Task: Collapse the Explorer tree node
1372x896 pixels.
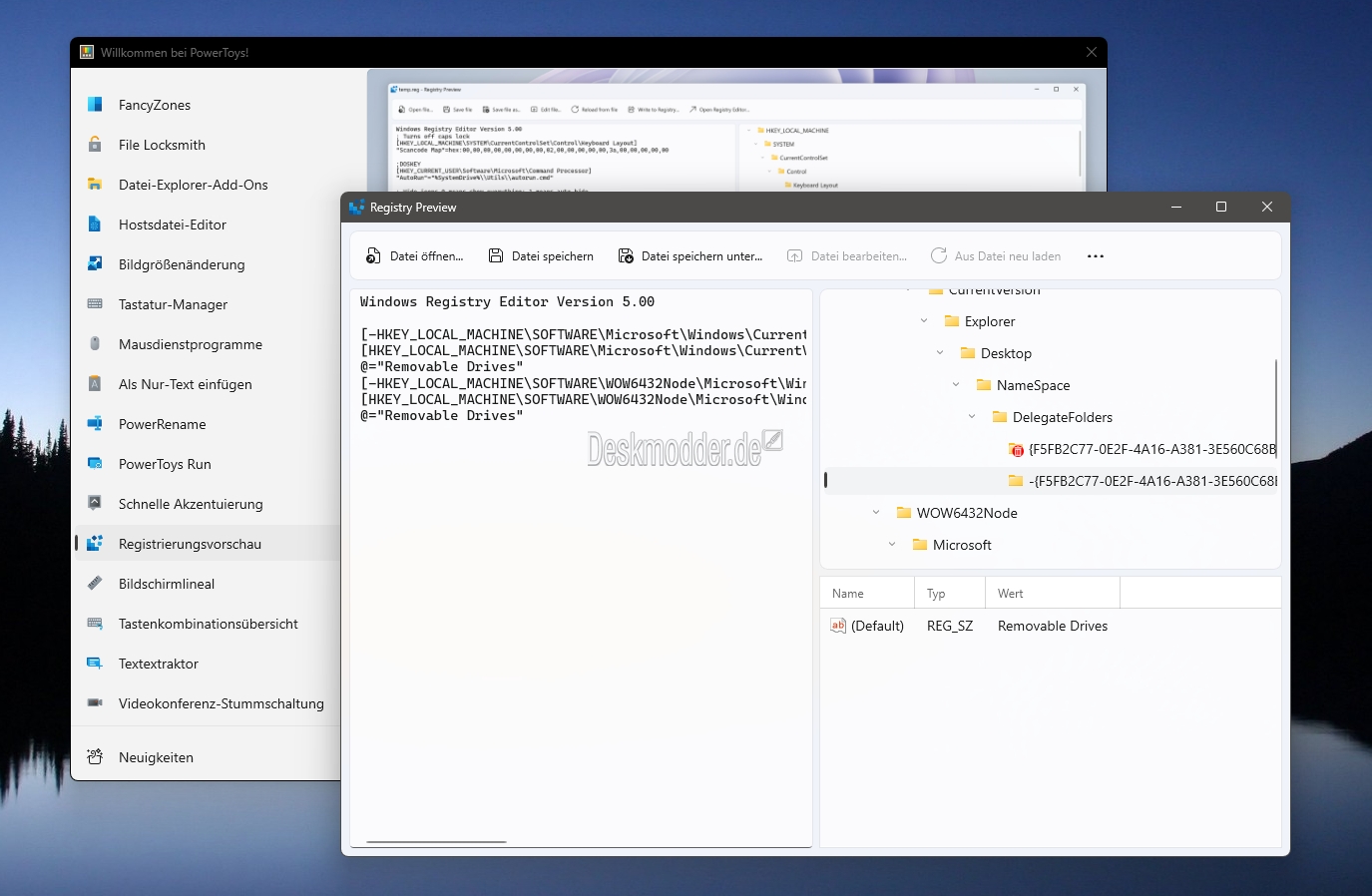Action: tap(924, 321)
